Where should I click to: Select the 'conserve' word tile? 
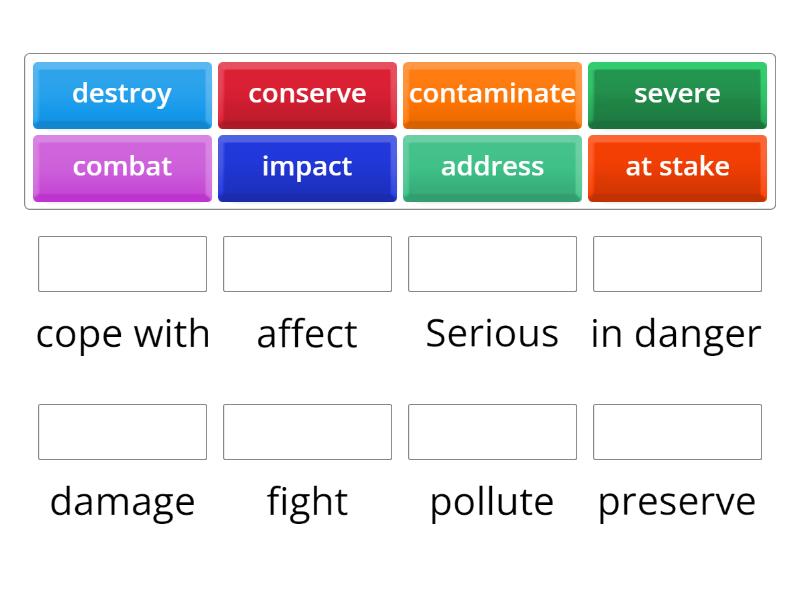click(307, 94)
